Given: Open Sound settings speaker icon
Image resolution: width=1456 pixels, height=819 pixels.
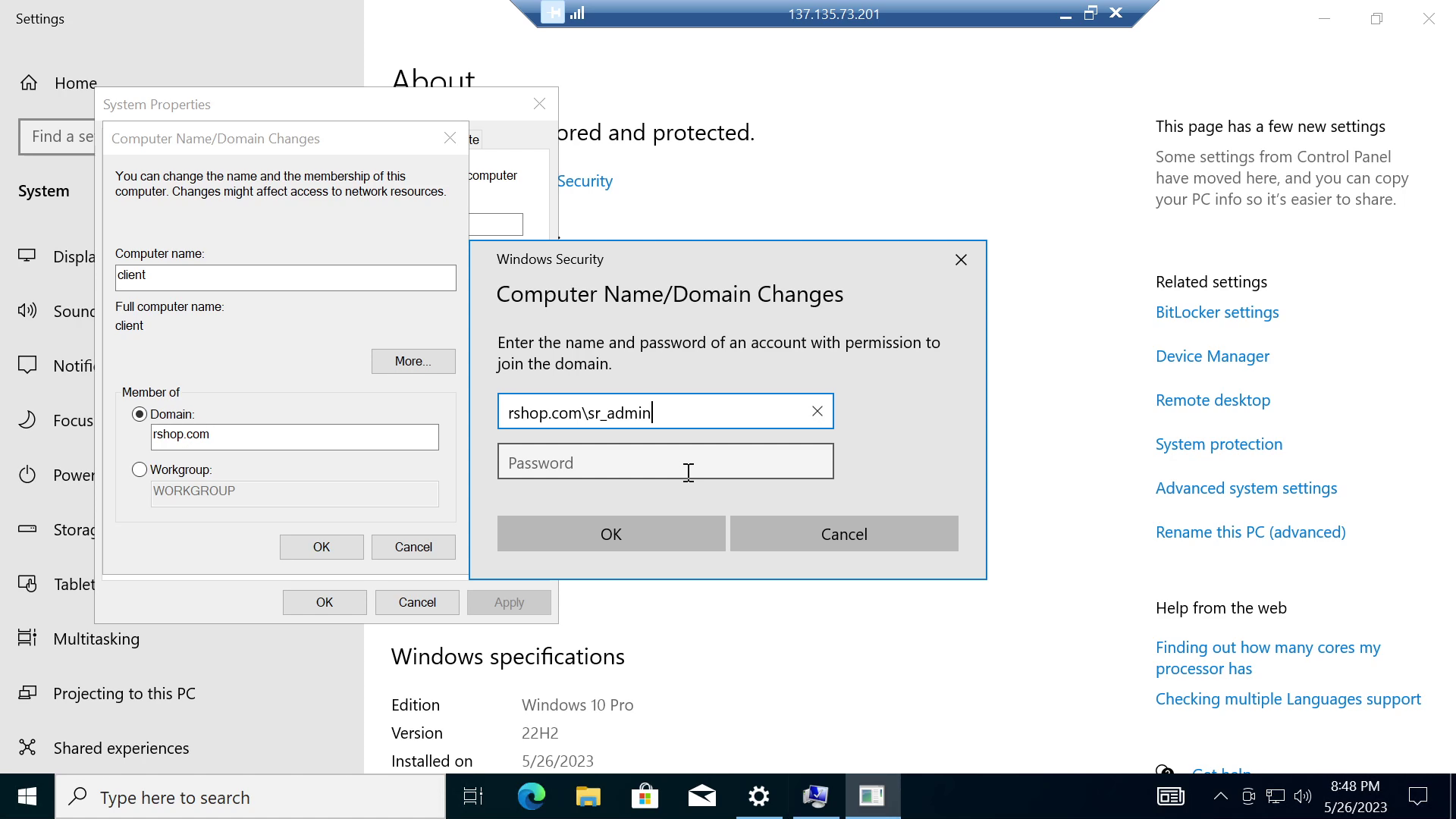Looking at the screenshot, I should (x=27, y=310).
